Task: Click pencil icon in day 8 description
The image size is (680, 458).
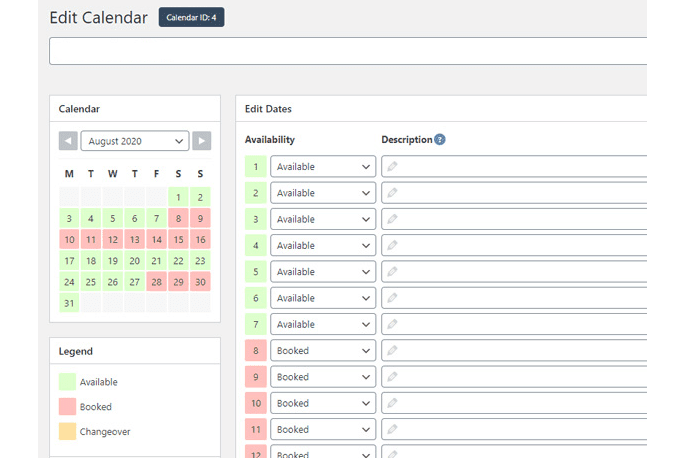Action: (392, 350)
